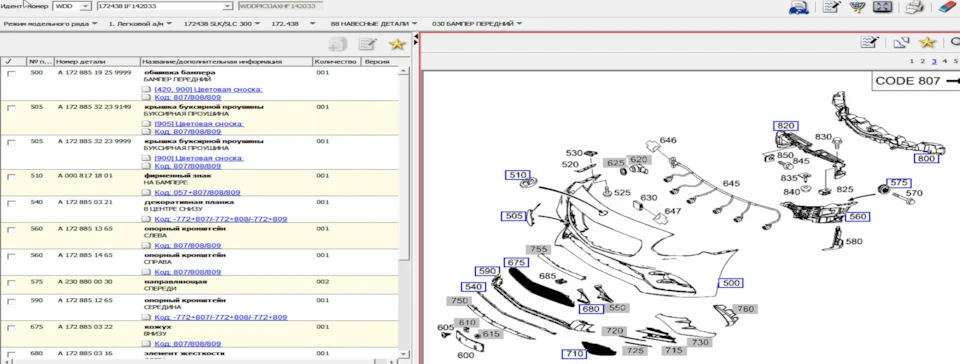The width and height of the screenshot is (960, 364).
Task: Go to diagram page 4
Action: coord(945,61)
